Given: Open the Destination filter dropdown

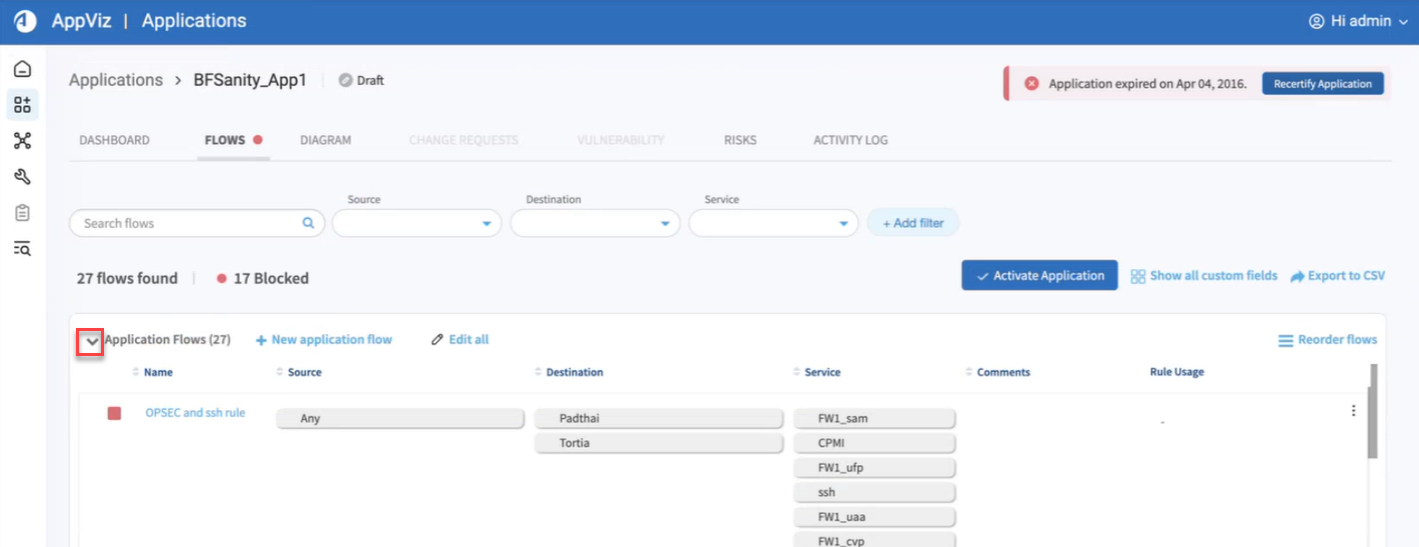Looking at the screenshot, I should click(595, 224).
